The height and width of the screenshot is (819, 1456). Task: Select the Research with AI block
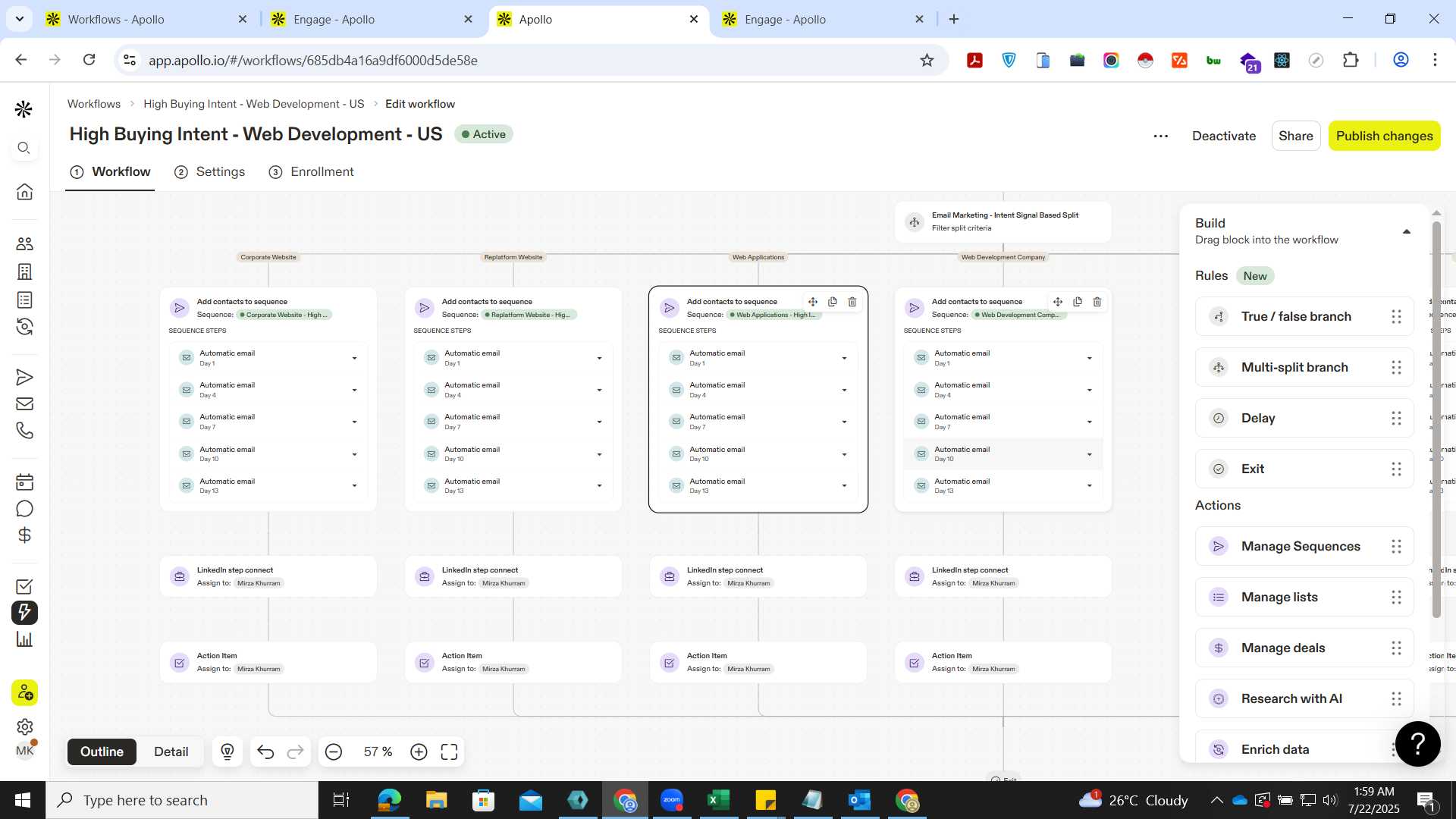pyautogui.click(x=1304, y=698)
